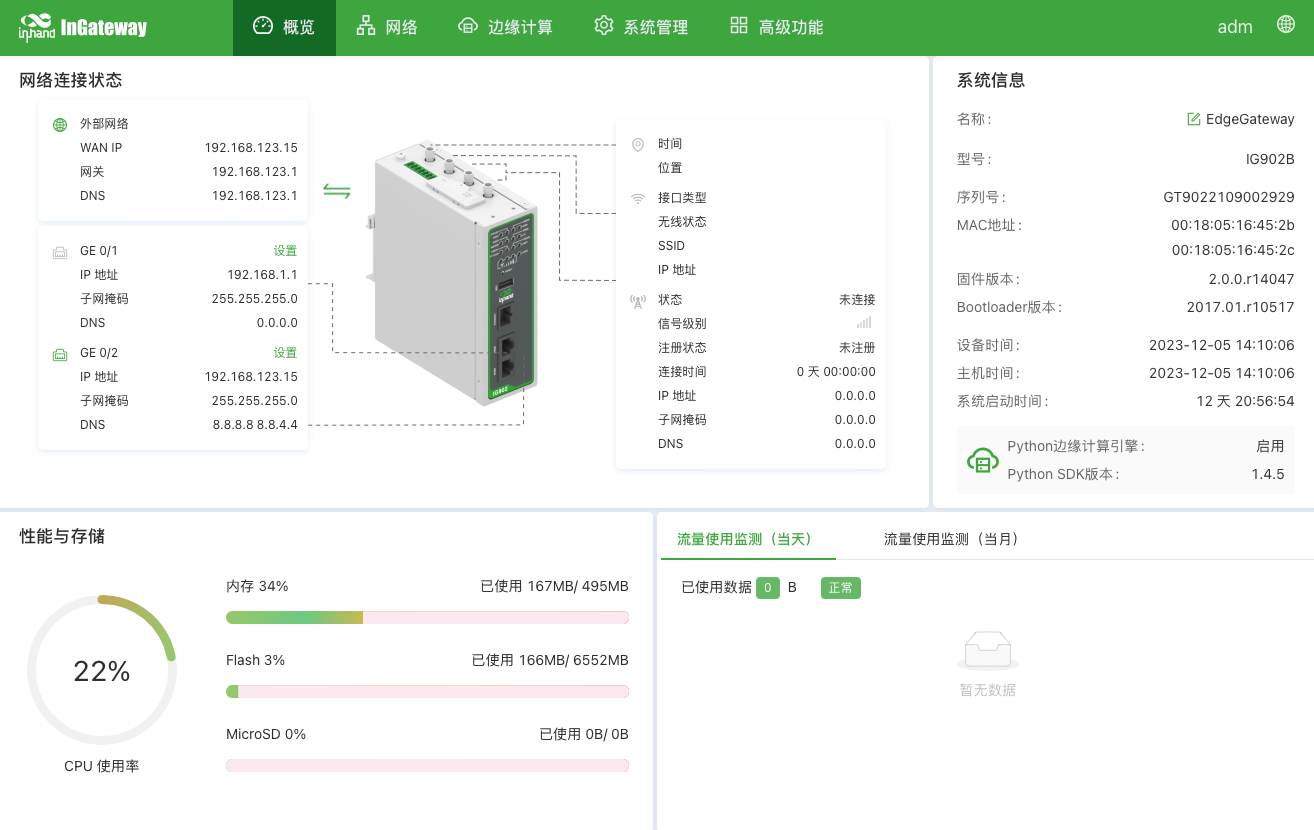Click the Wi-Fi interface icon
The image size is (1314, 830).
638,199
